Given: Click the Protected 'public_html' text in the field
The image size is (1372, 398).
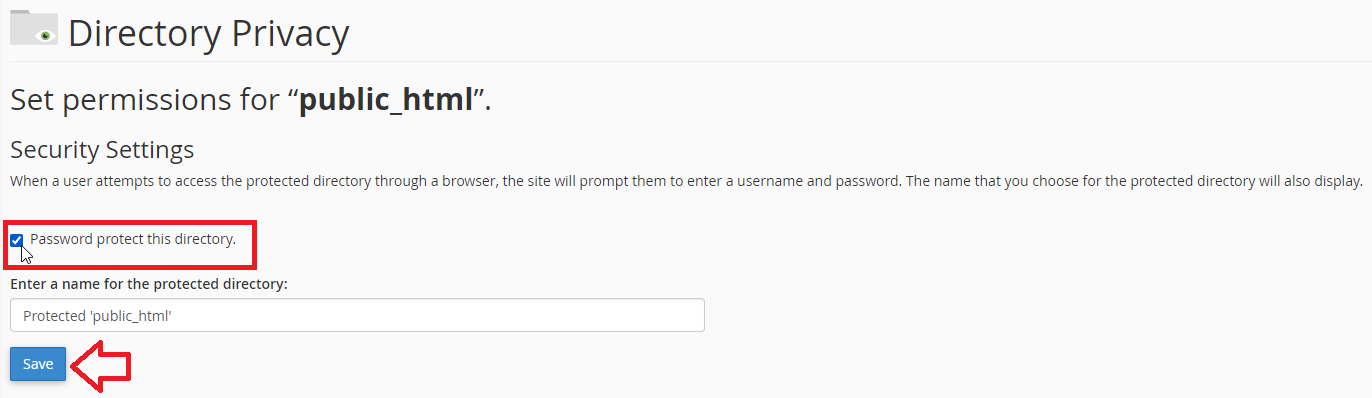Looking at the screenshot, I should [x=98, y=316].
